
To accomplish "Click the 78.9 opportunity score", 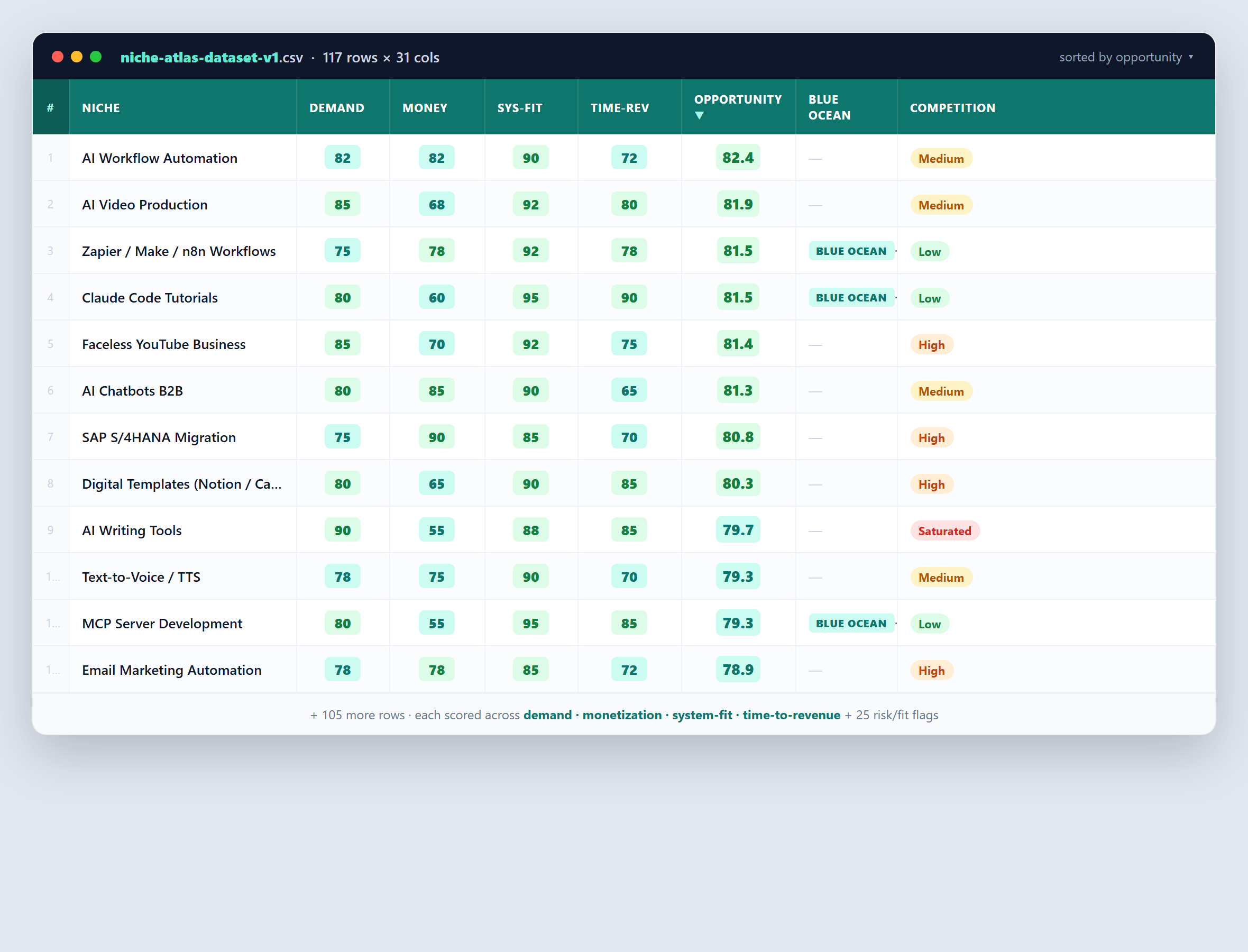I will (738, 669).
